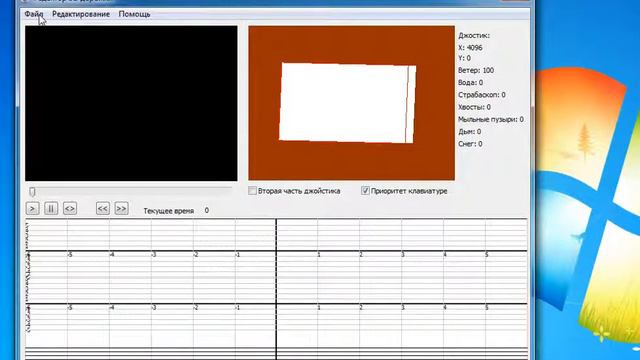
Task: Click the black video preview area
Action: [131, 103]
